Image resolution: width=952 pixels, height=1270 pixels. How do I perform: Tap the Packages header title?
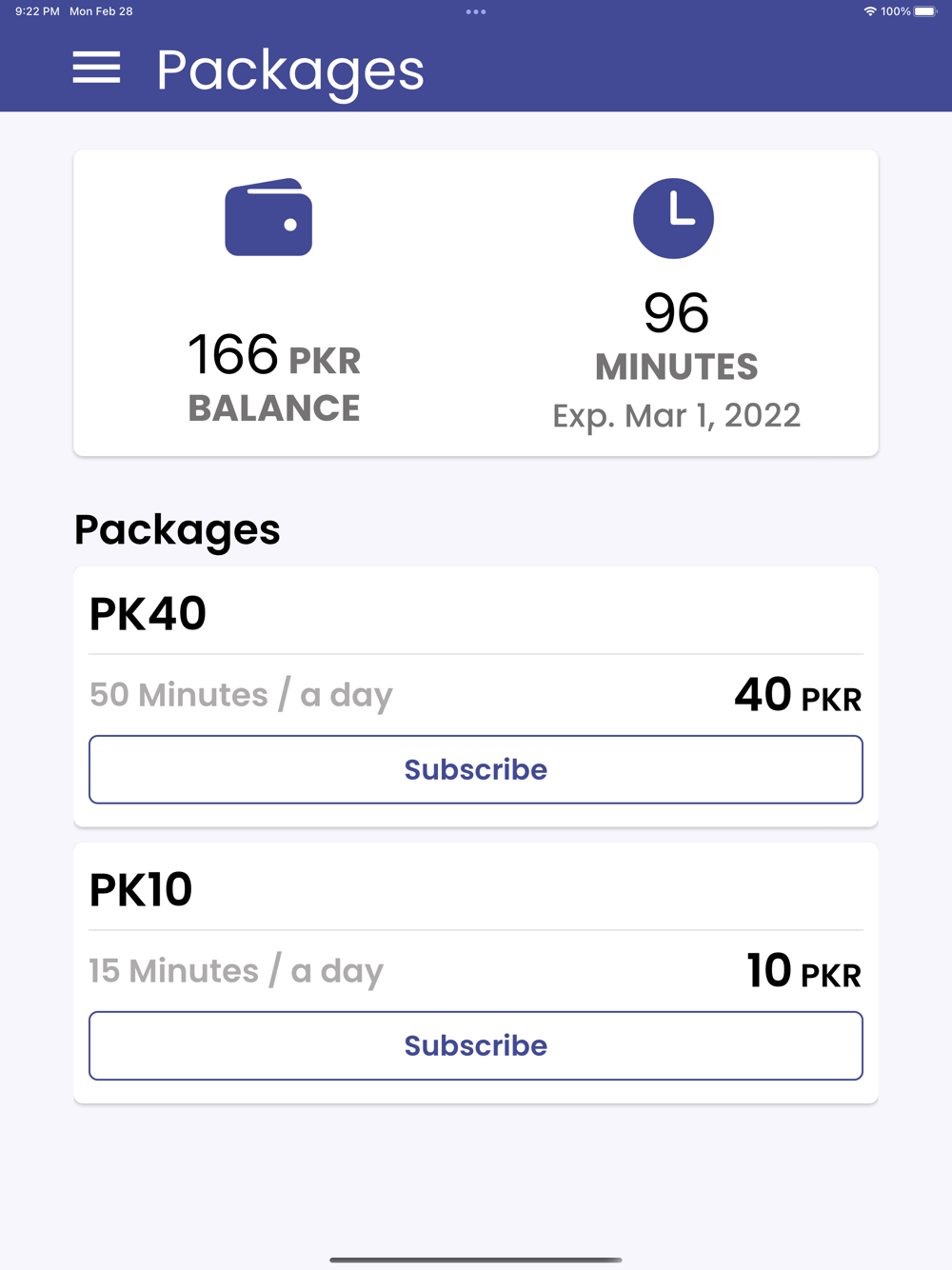(290, 70)
